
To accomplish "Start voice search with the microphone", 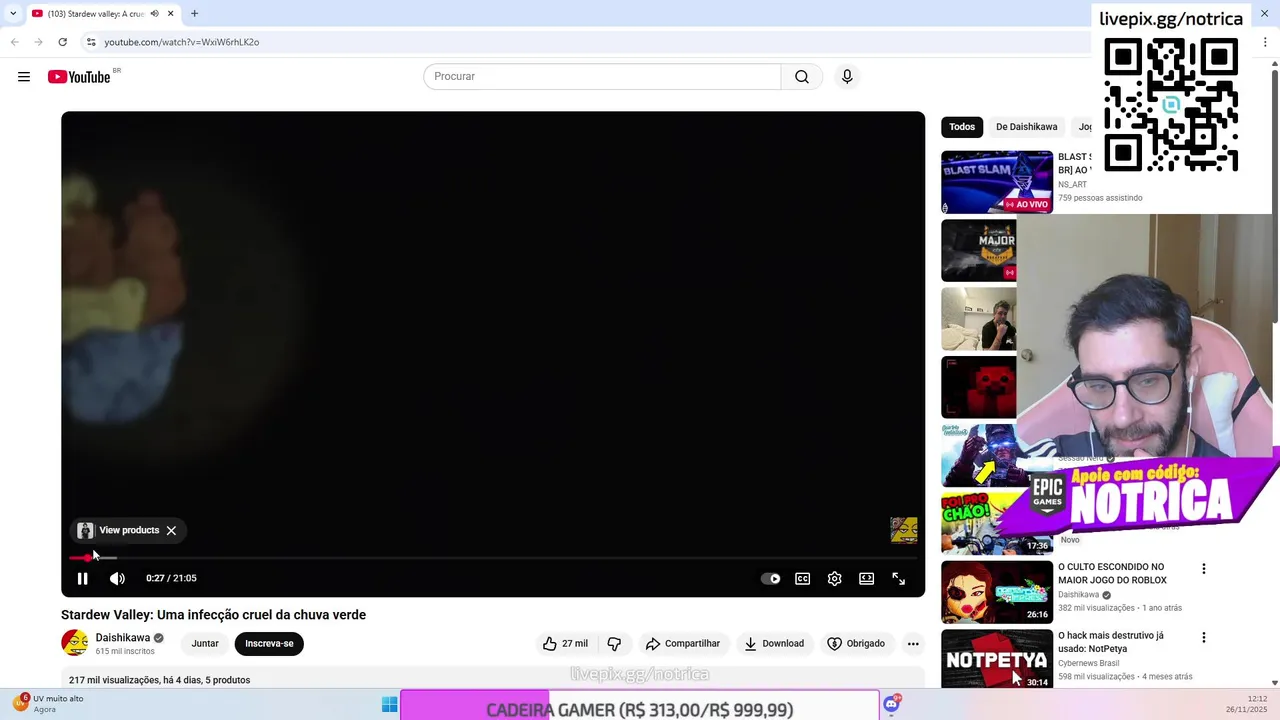I will coord(847,77).
